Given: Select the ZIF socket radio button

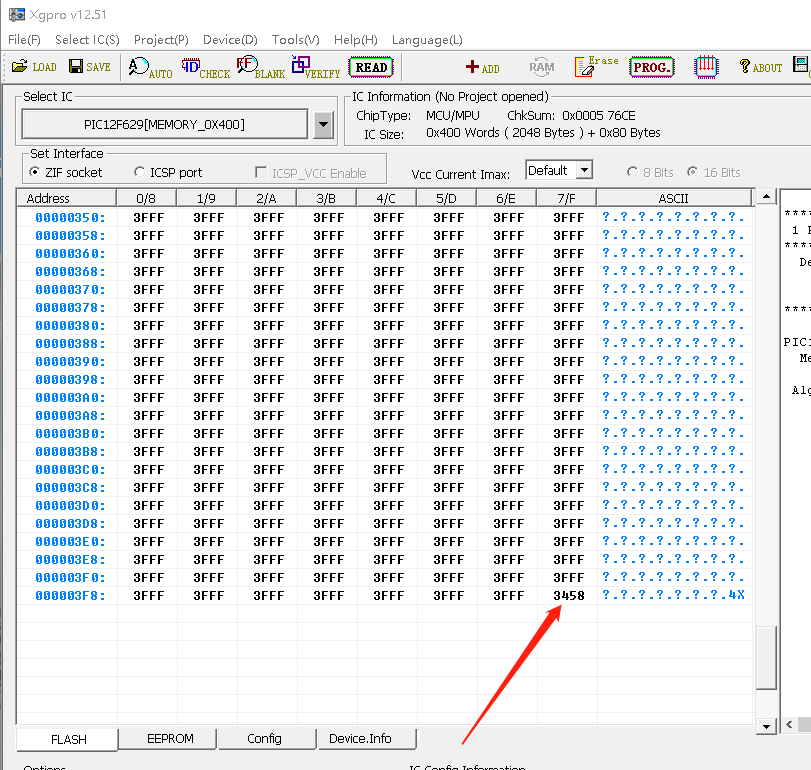Looking at the screenshot, I should click(36, 172).
